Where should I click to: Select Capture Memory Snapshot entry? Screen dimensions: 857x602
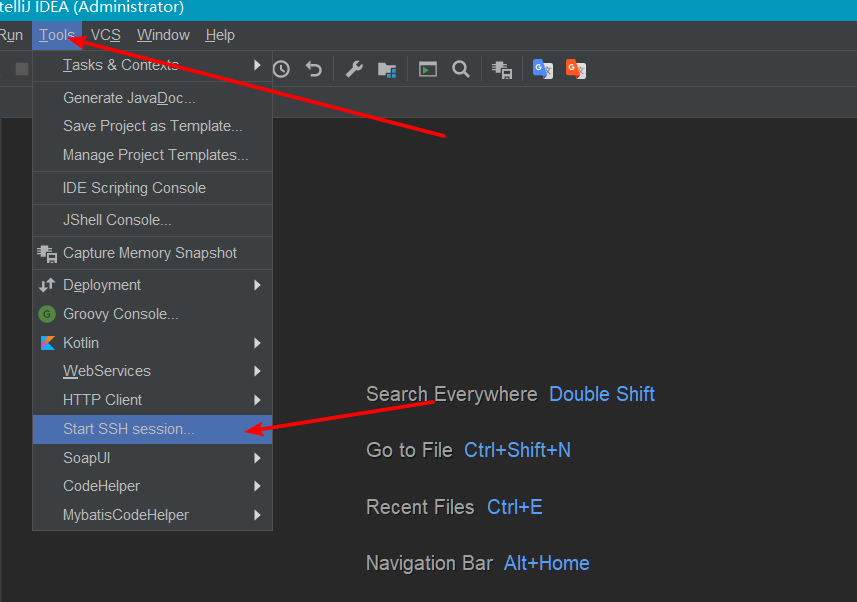point(152,253)
